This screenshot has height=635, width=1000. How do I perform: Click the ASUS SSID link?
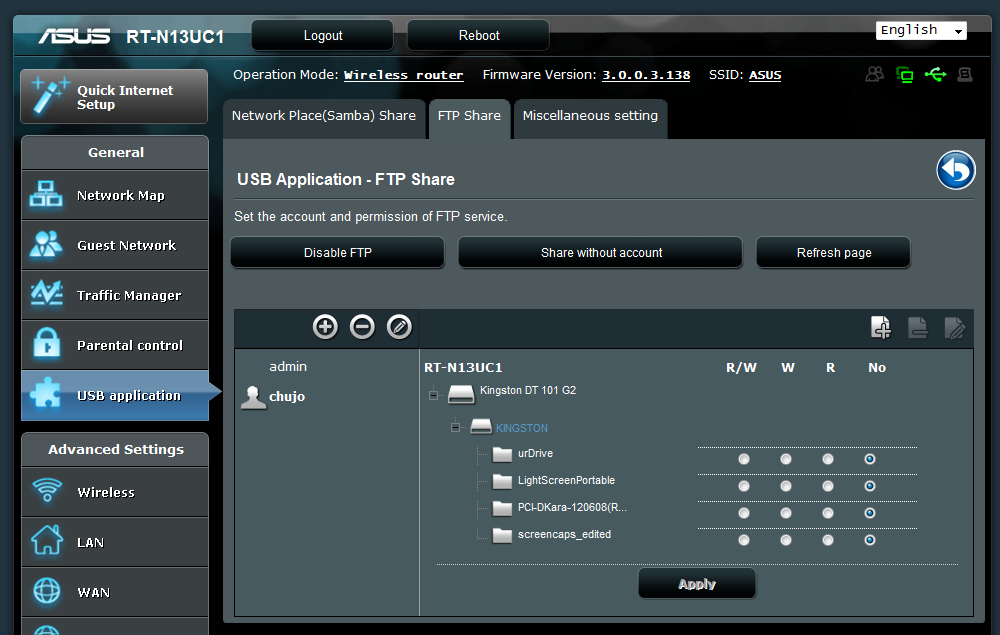pyautogui.click(x=765, y=75)
